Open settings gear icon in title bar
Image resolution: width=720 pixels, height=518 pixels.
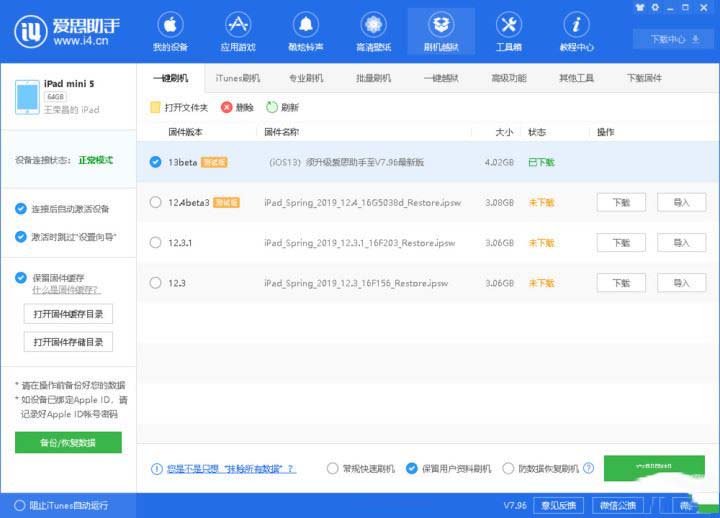pos(655,7)
